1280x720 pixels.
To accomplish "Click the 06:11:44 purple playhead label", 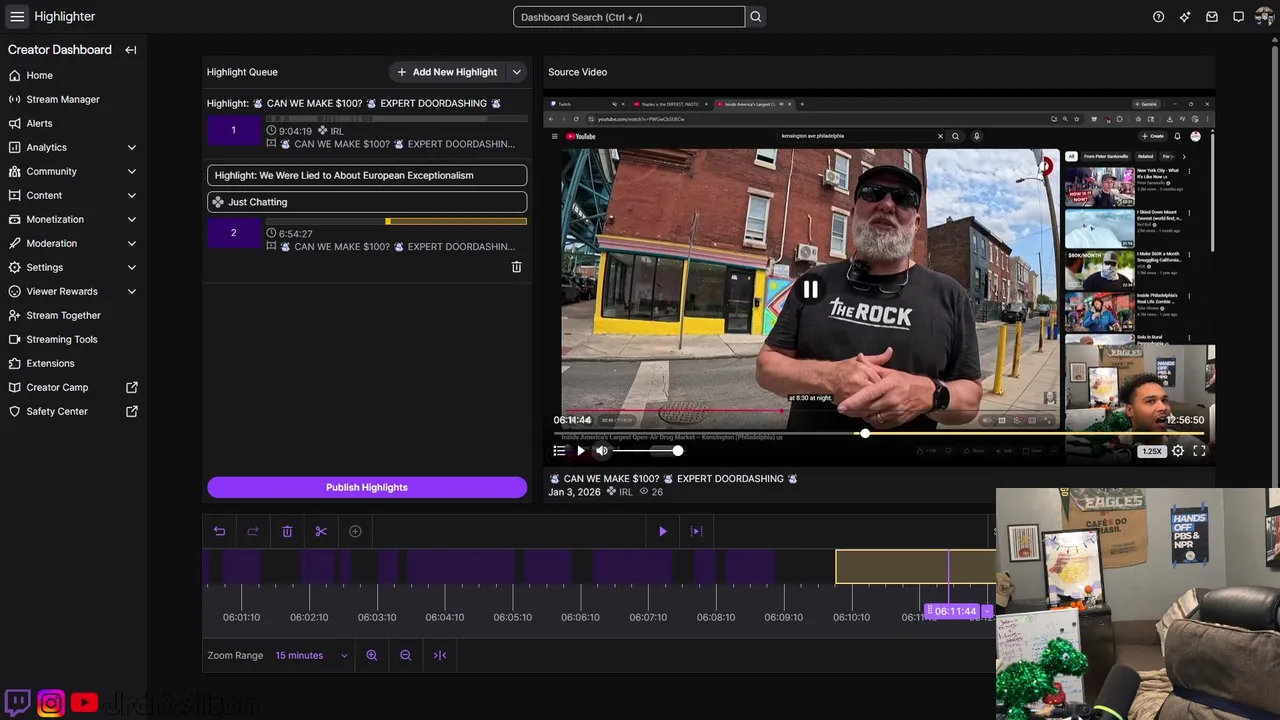I will [x=954, y=611].
